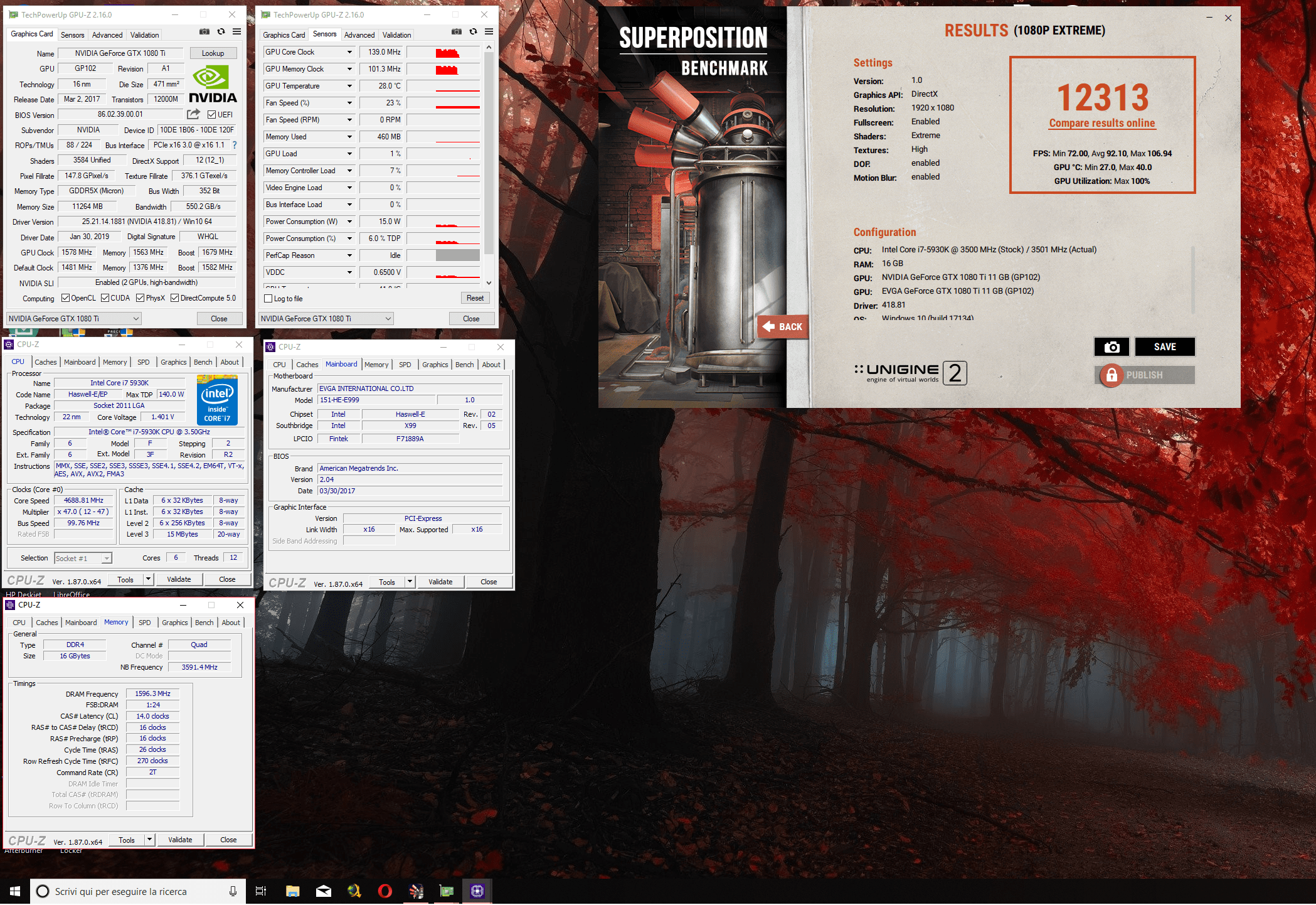Click the GPU-Z taskbar icon

pyautogui.click(x=447, y=891)
